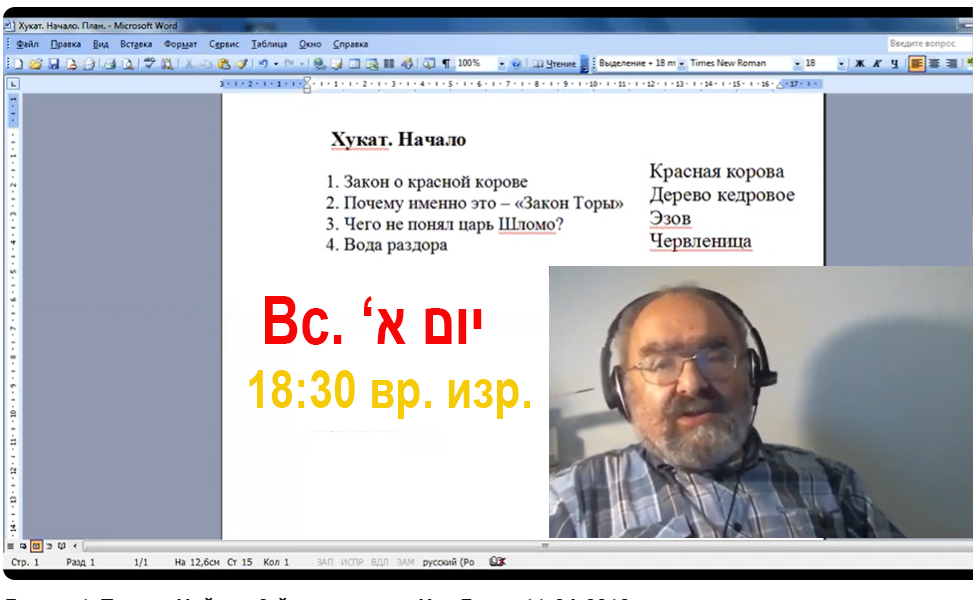The height and width of the screenshot is (600, 973).
Task: Open the font size dropdown showing 18
Action: (841, 63)
